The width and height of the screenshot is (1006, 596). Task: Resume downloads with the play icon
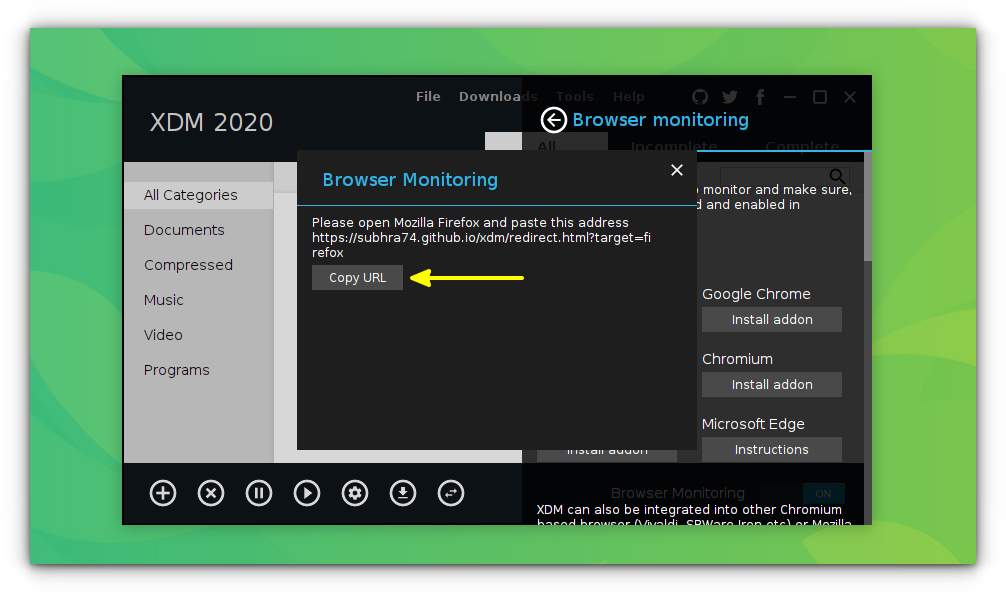pos(307,493)
